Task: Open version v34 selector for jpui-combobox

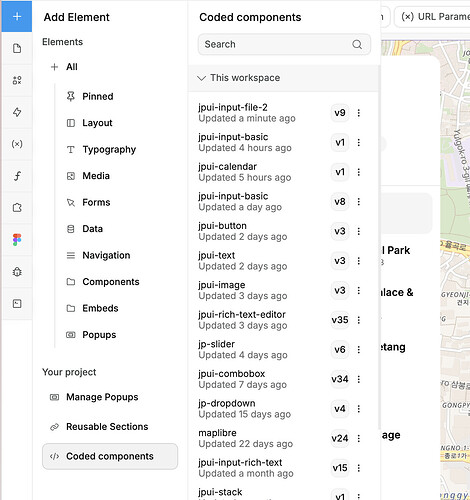Action: [x=340, y=379]
